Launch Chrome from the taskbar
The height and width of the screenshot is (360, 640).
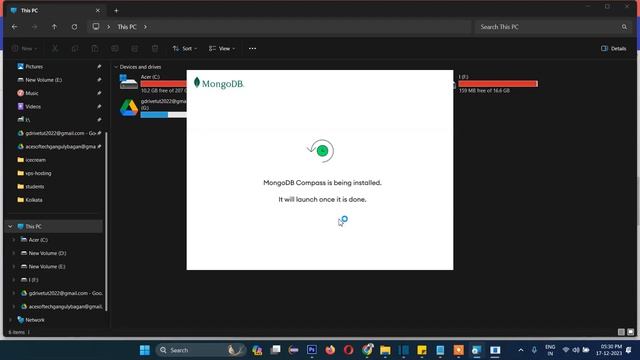(x=367, y=350)
